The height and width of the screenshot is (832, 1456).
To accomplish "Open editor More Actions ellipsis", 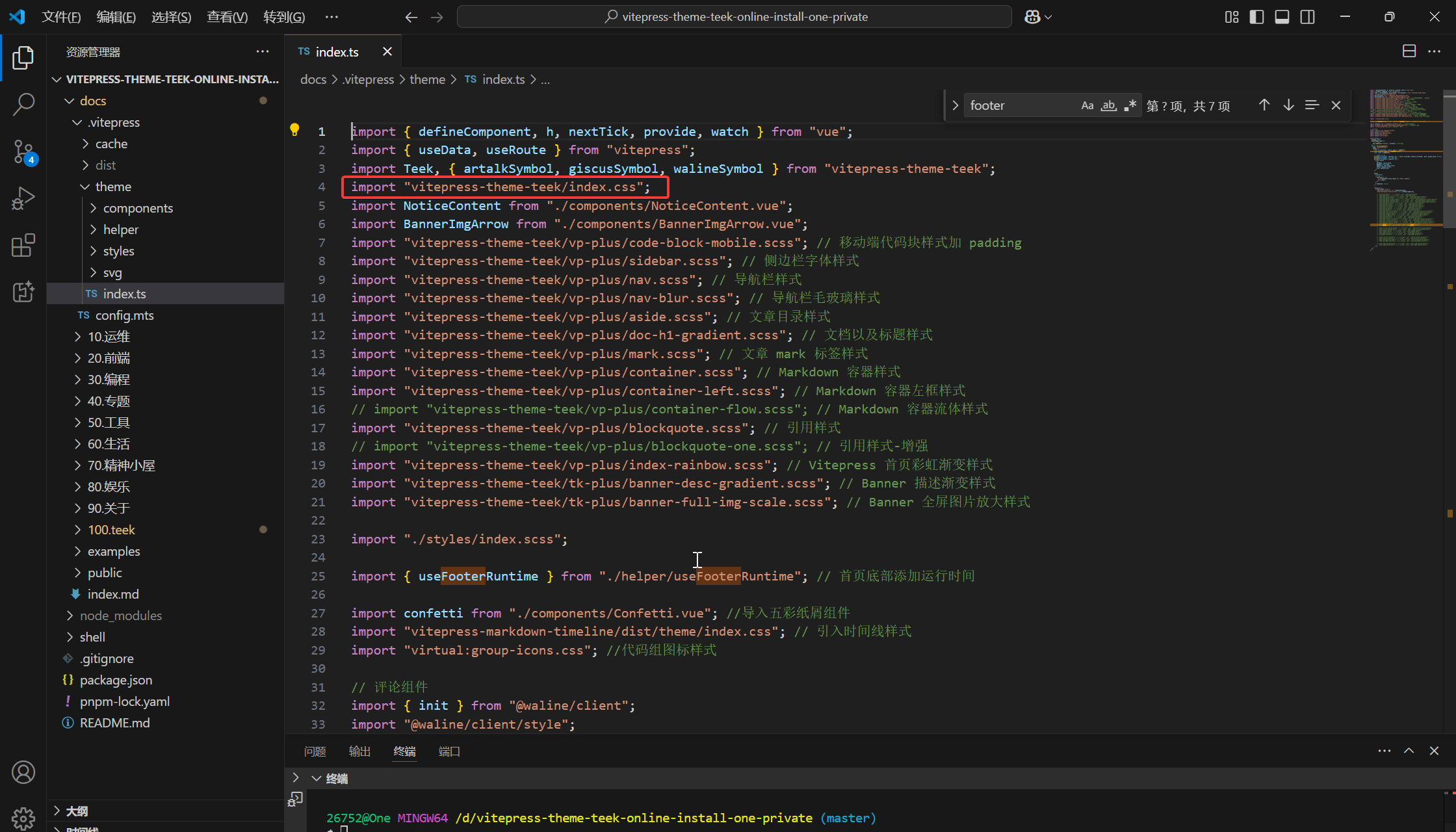I will coord(1435,51).
